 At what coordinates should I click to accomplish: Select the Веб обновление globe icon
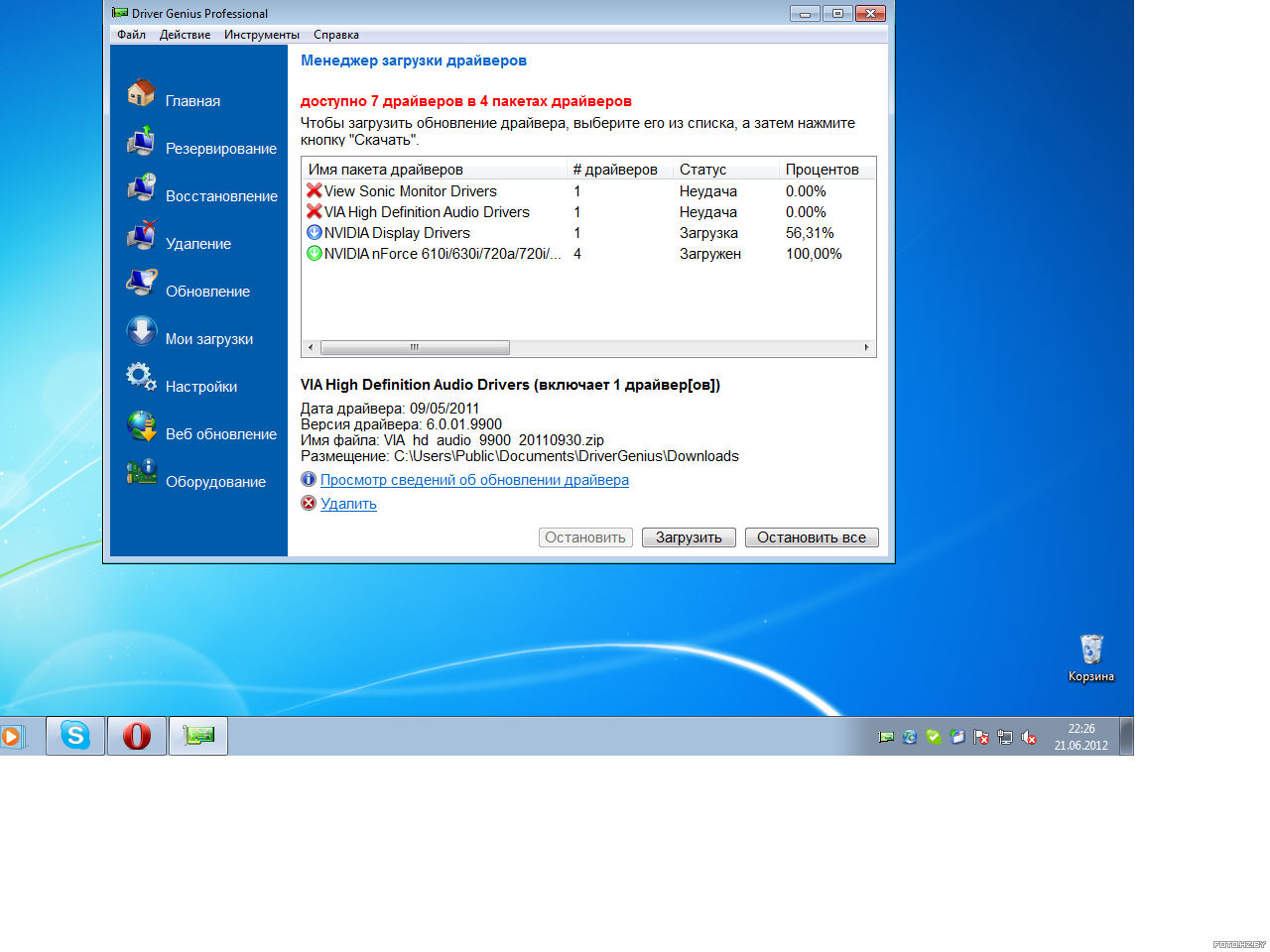(x=141, y=426)
